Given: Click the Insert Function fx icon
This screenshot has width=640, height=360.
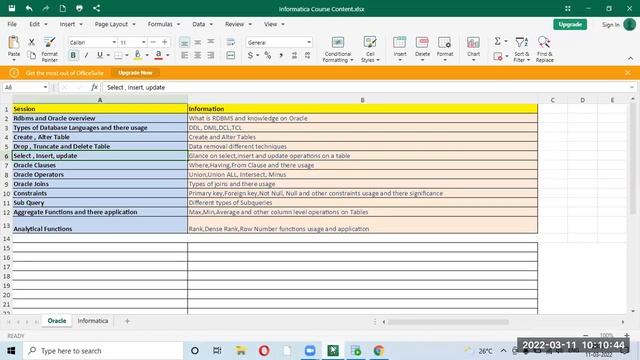Looking at the screenshot, I should coord(94,87).
